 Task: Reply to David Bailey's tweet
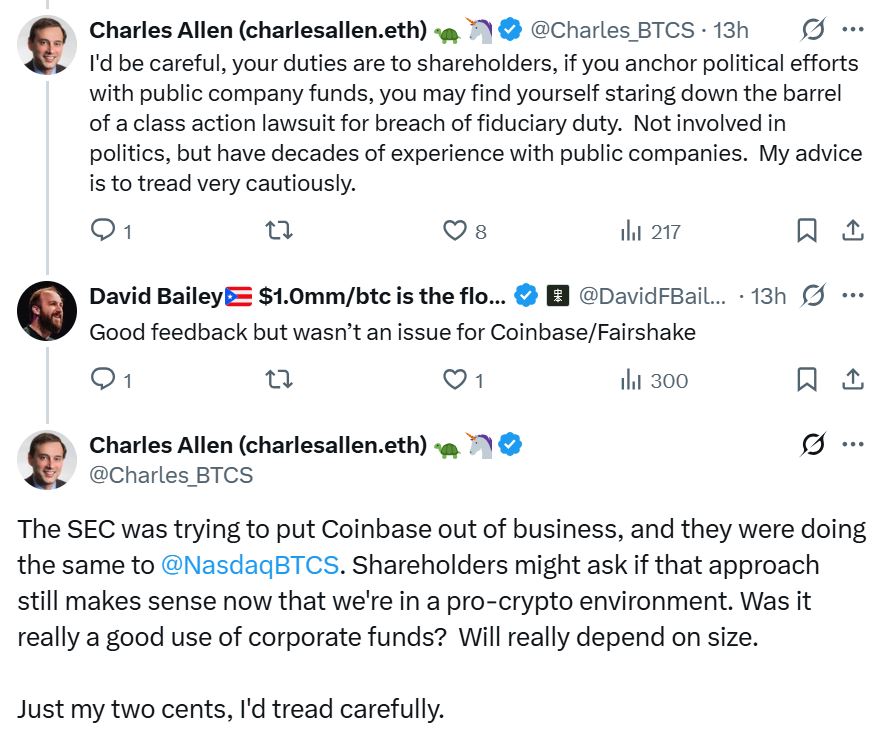(x=104, y=379)
